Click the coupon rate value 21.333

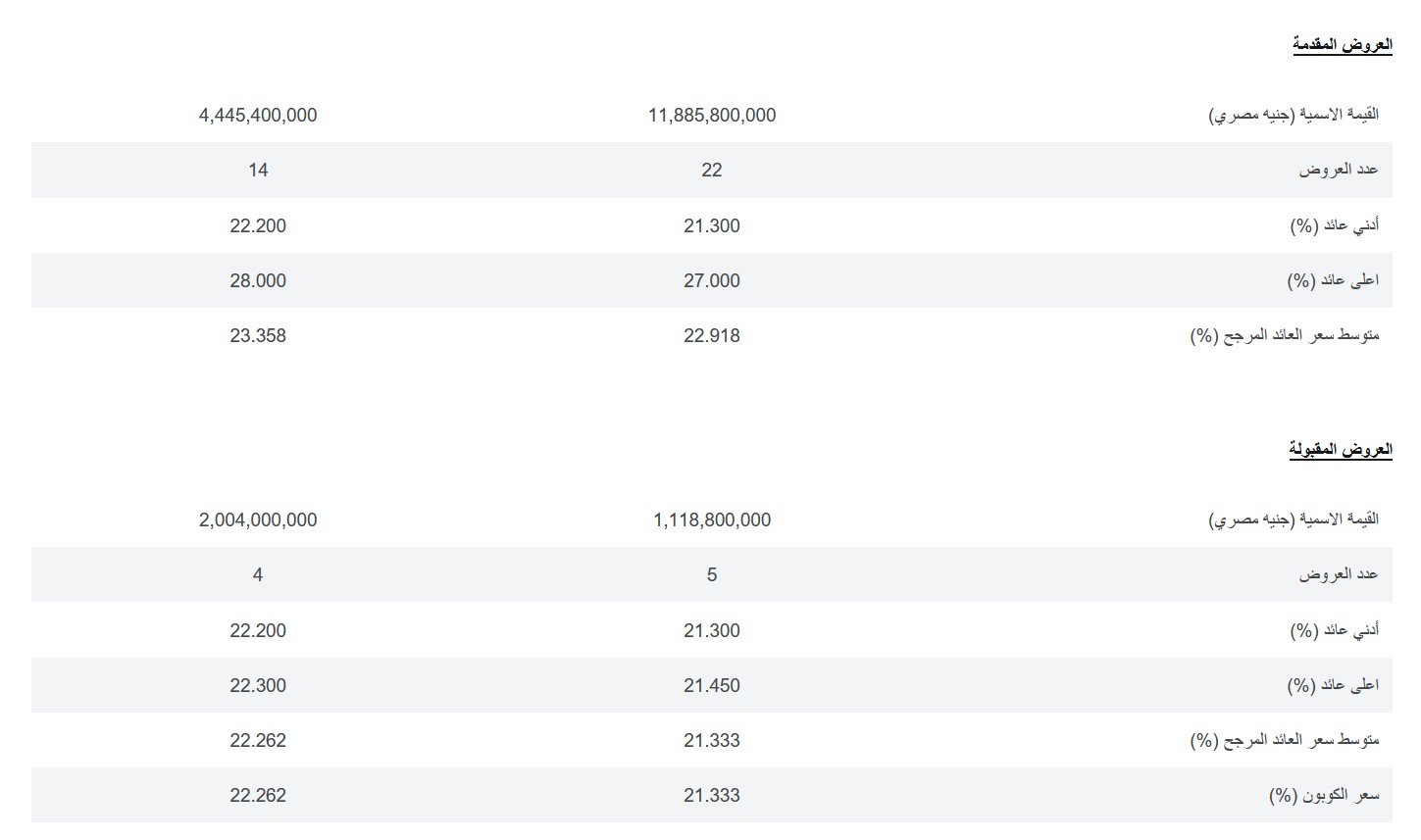pos(711,795)
